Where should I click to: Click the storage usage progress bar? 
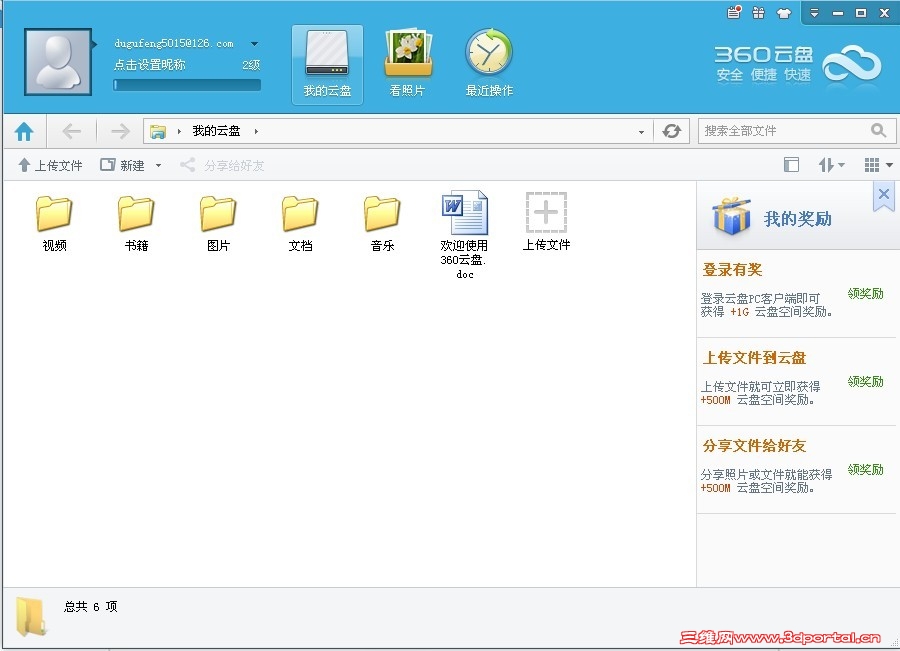pyautogui.click(x=187, y=85)
